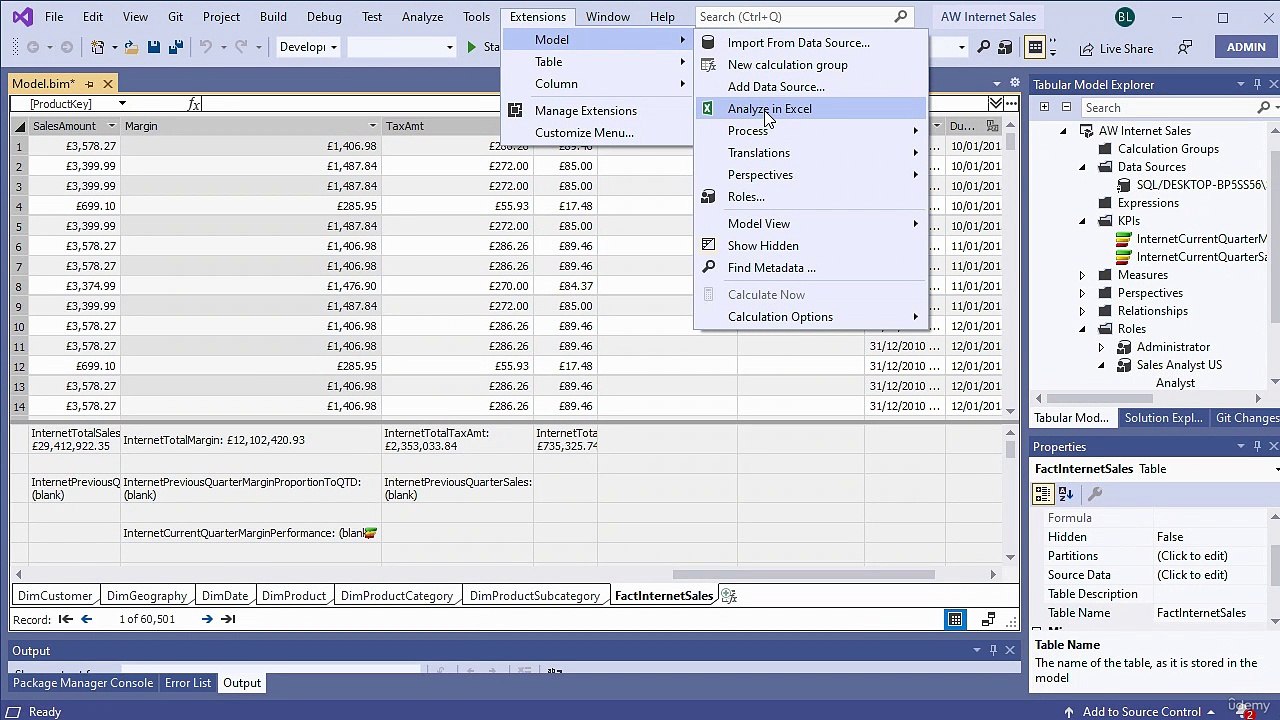Expand the Perspectives tree node
This screenshot has width=1280, height=720.
coord(1082,293)
